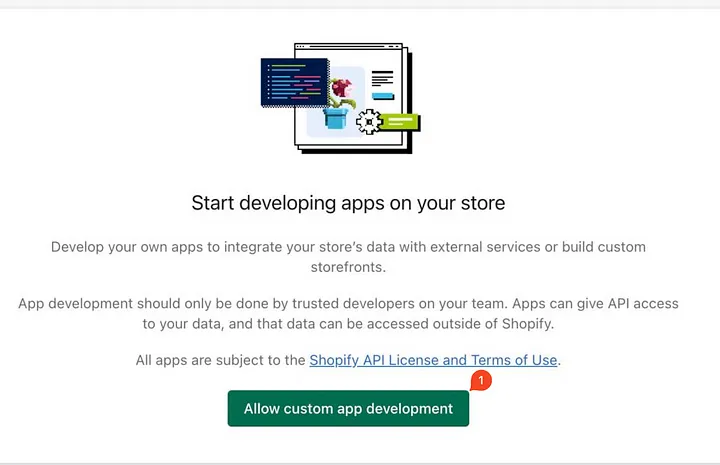Click the 'App development should only' warning paragraph
Viewport: 720px width, 465px height.
point(348,303)
